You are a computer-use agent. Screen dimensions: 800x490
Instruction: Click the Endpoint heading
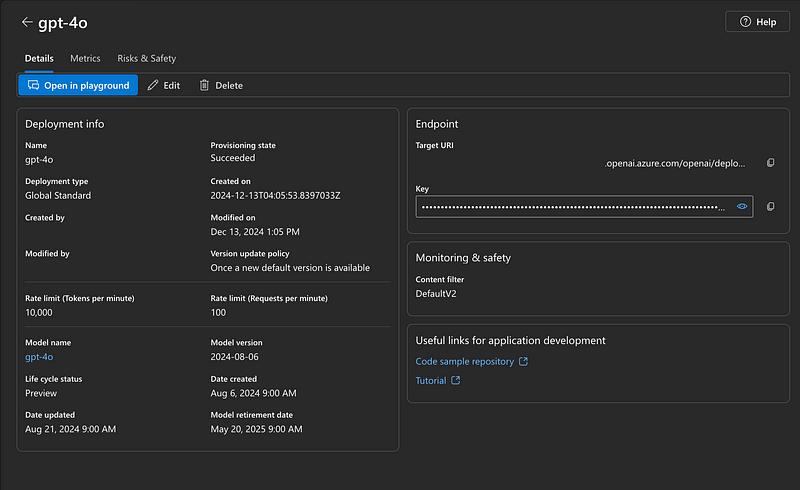(437, 124)
